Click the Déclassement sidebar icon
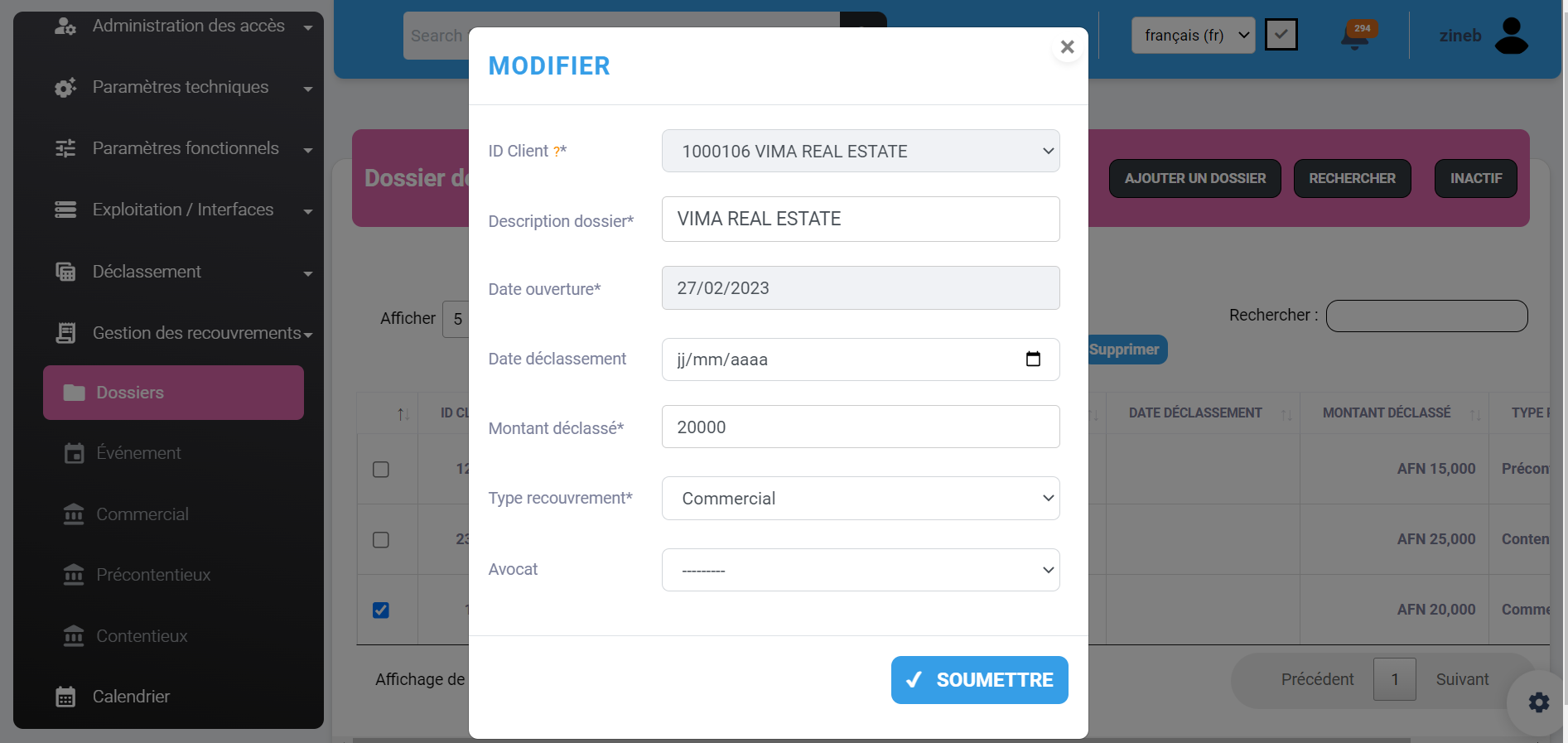Viewport: 1568px width, 743px height. pos(65,272)
